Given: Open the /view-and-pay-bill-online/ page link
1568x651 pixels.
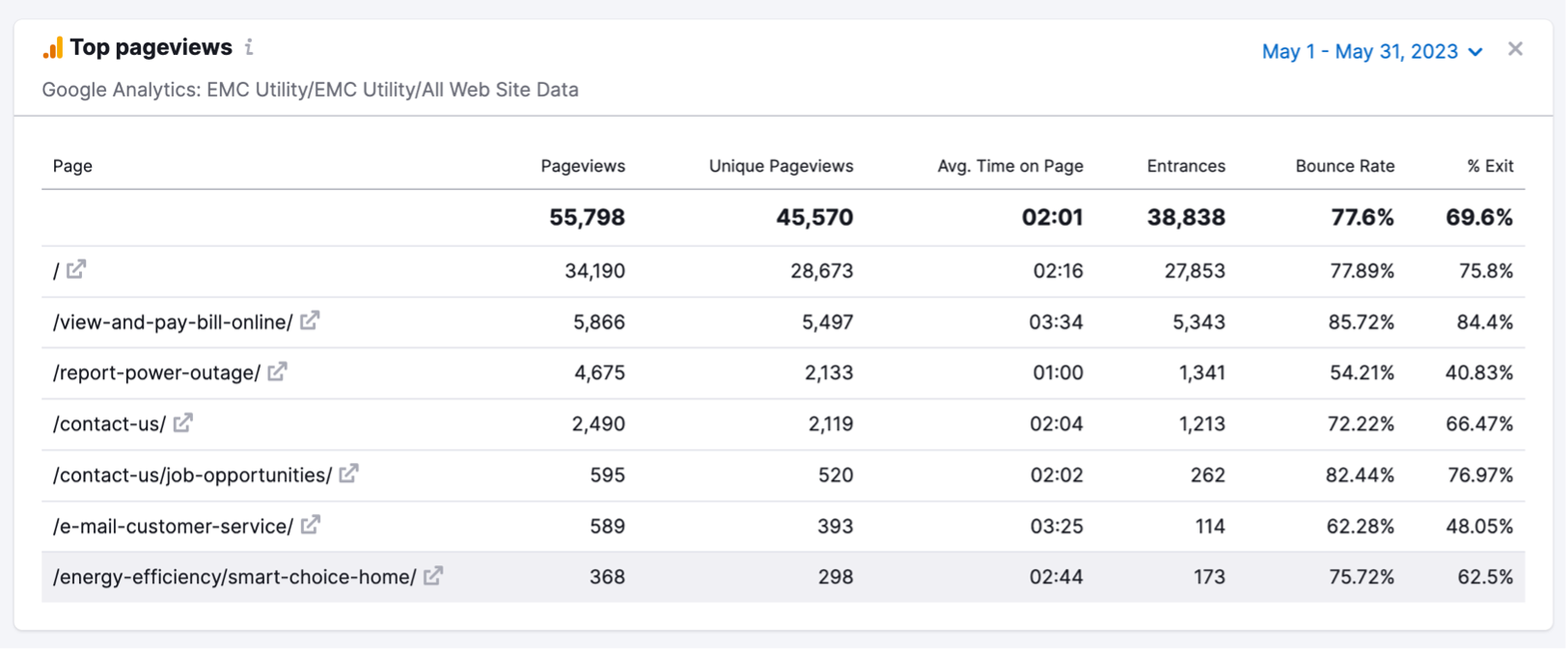Looking at the screenshot, I should click(173, 322).
